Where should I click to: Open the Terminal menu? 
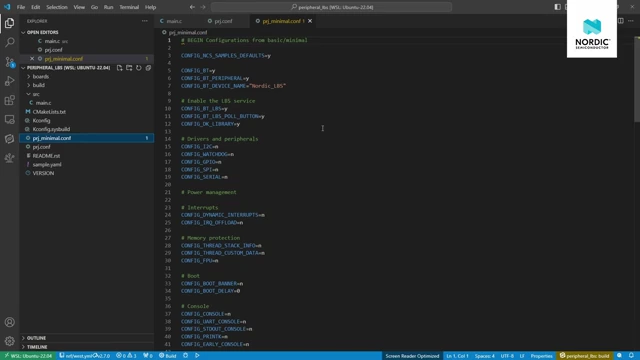[129, 7]
